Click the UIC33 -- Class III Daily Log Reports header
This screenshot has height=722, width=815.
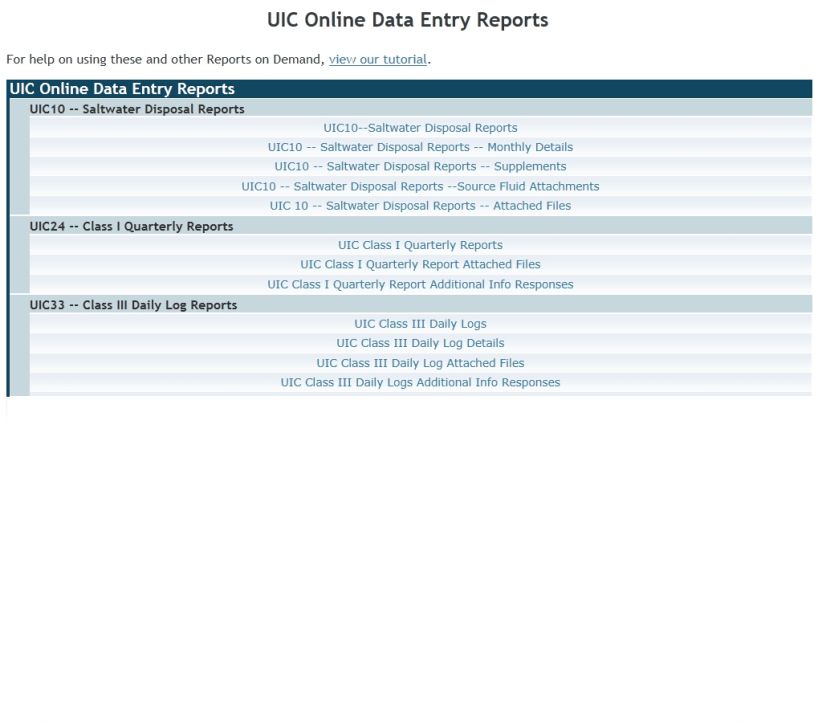click(133, 305)
